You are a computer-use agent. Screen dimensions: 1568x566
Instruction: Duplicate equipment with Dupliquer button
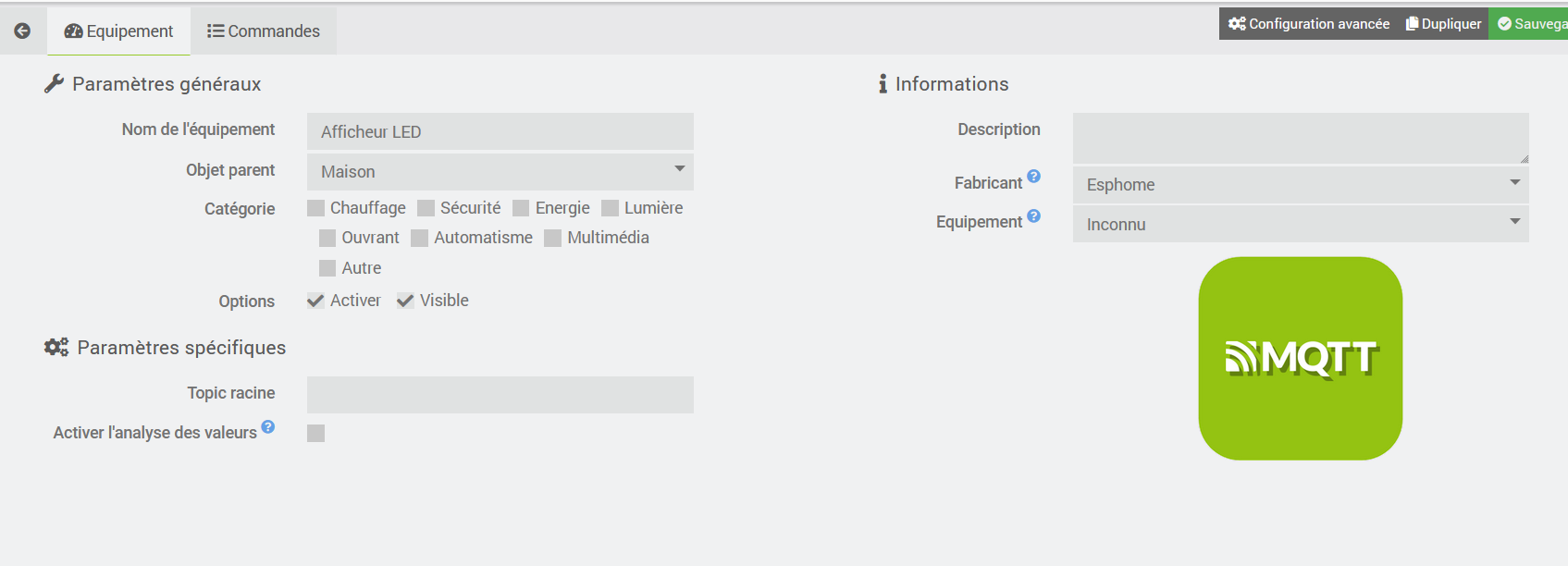coord(1443,24)
